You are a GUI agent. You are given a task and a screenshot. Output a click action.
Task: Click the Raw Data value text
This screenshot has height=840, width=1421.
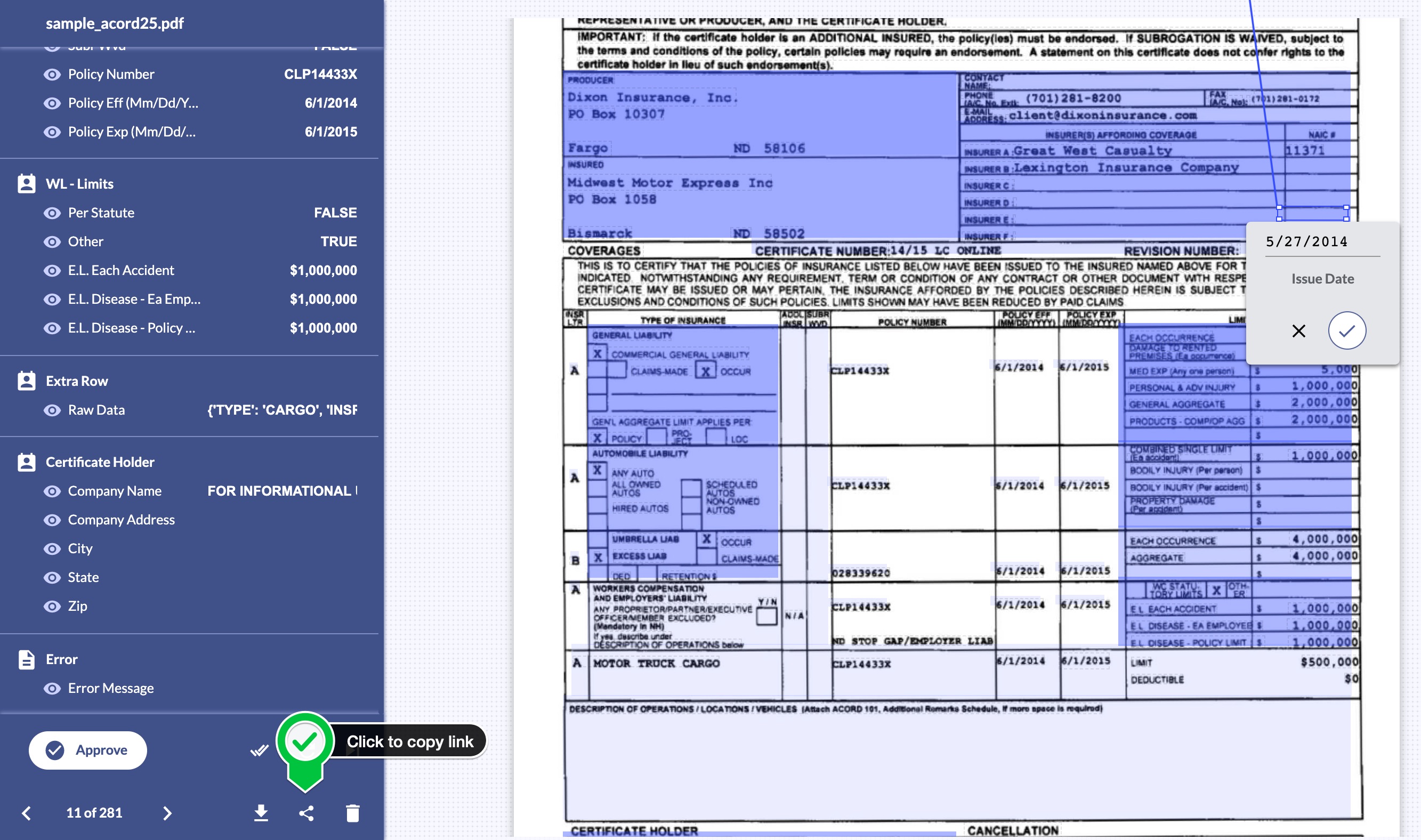pyautogui.click(x=282, y=411)
